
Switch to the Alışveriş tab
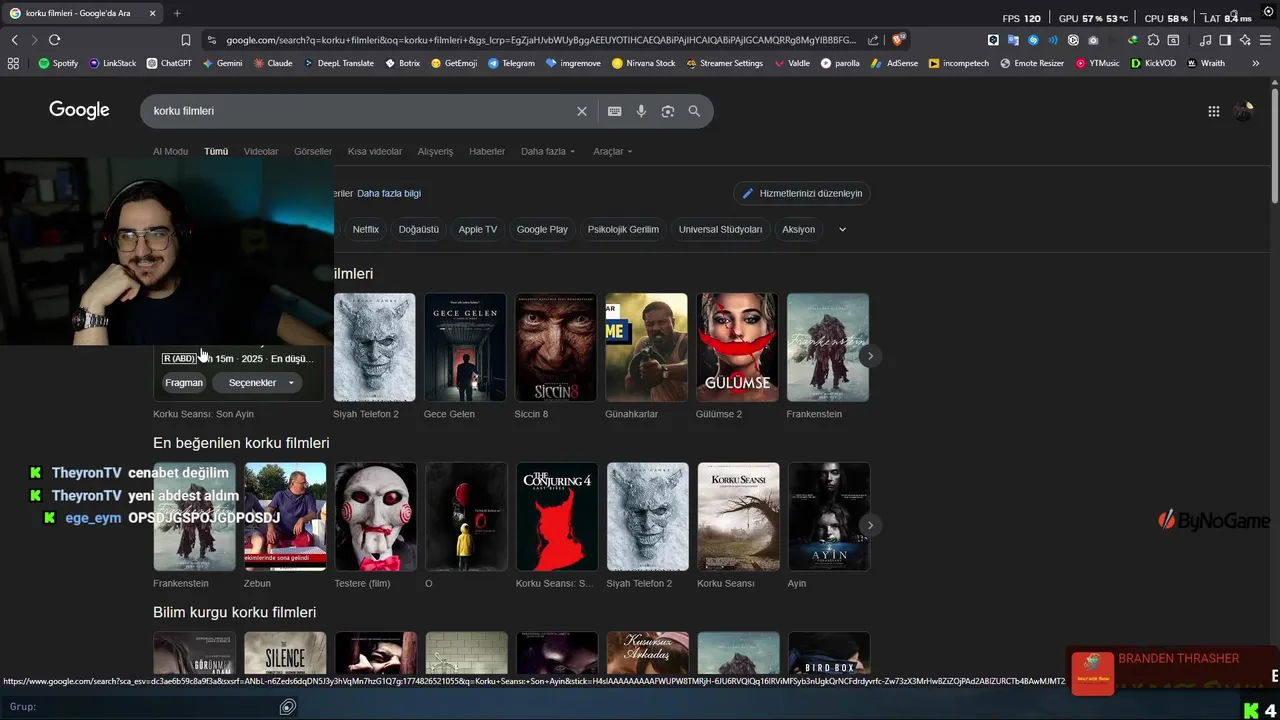click(x=435, y=152)
